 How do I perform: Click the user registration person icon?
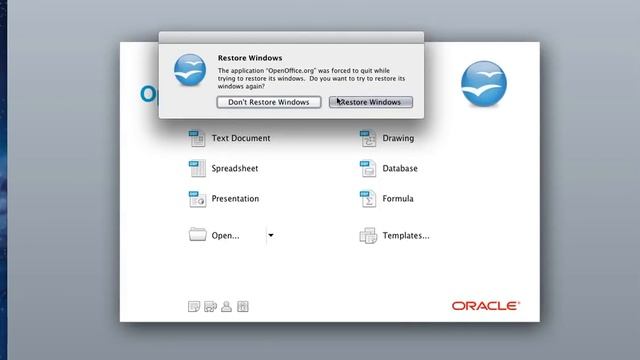[226, 307]
